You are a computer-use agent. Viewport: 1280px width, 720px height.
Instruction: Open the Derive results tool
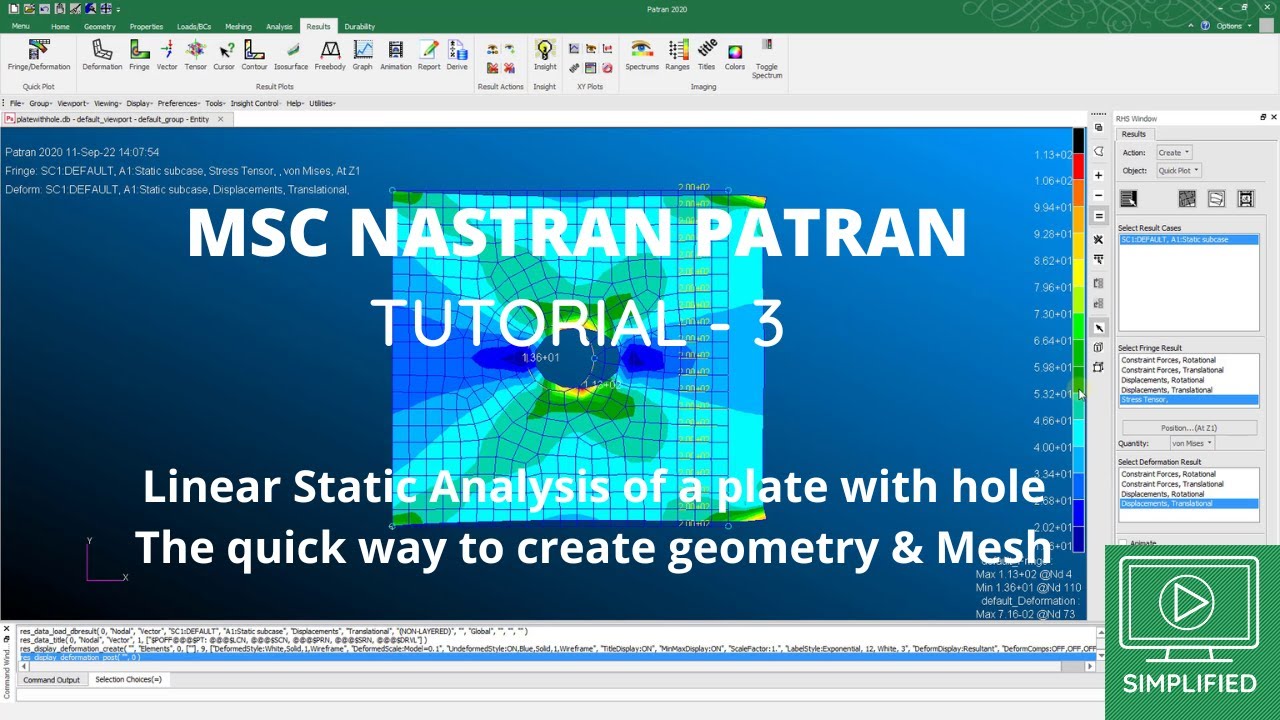457,56
